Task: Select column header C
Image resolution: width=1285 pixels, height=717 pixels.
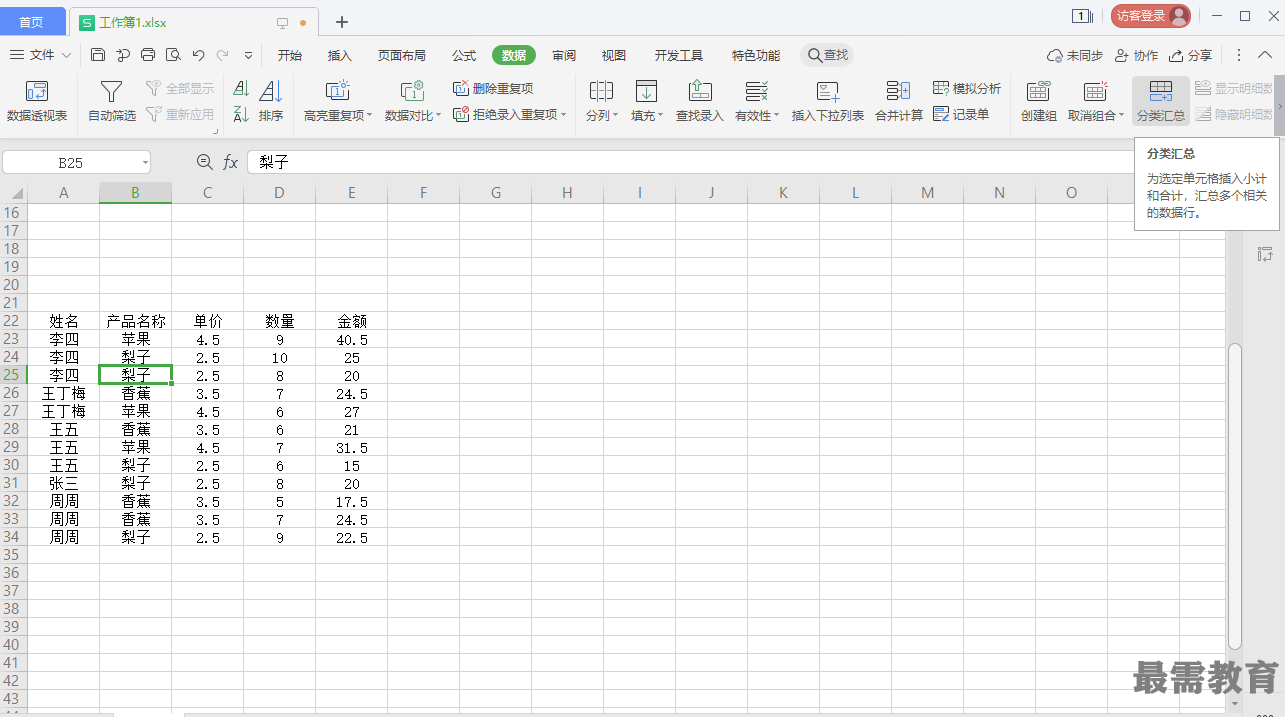Action: [x=208, y=193]
